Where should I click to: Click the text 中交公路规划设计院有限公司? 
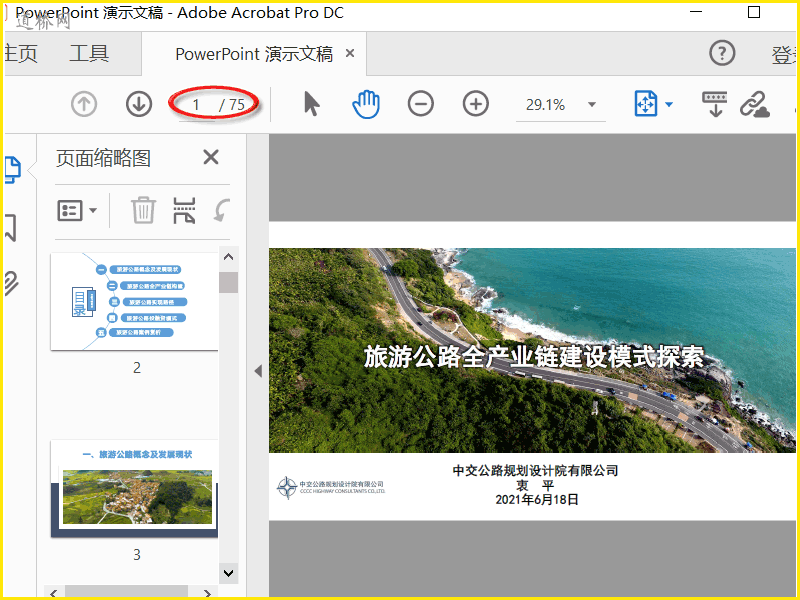pos(535,470)
